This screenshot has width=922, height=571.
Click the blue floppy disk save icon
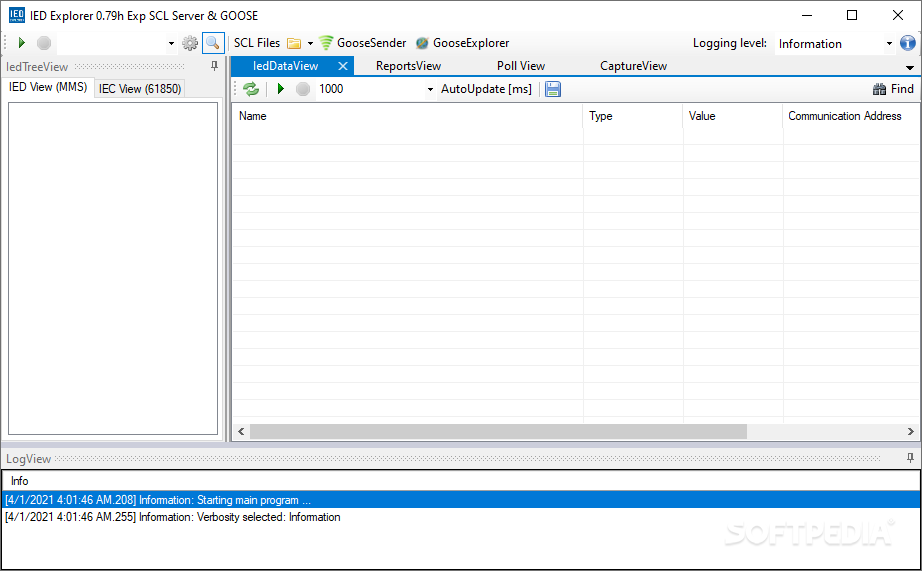(x=553, y=89)
